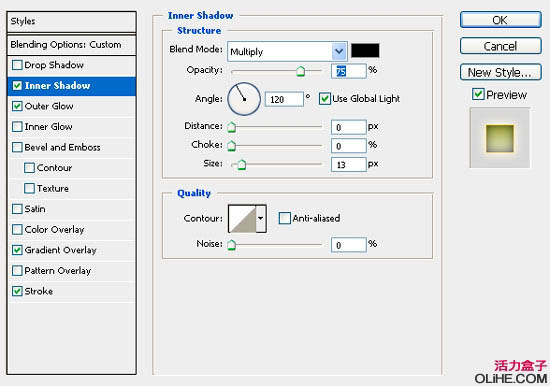The width and height of the screenshot is (550, 386).
Task: Open the contour picker dropdown arrow
Action: pyautogui.click(x=261, y=218)
